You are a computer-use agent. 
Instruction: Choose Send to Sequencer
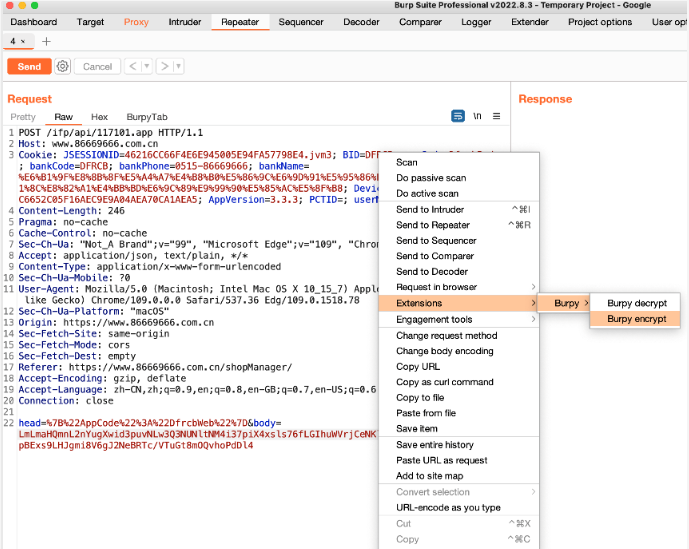[459, 240]
